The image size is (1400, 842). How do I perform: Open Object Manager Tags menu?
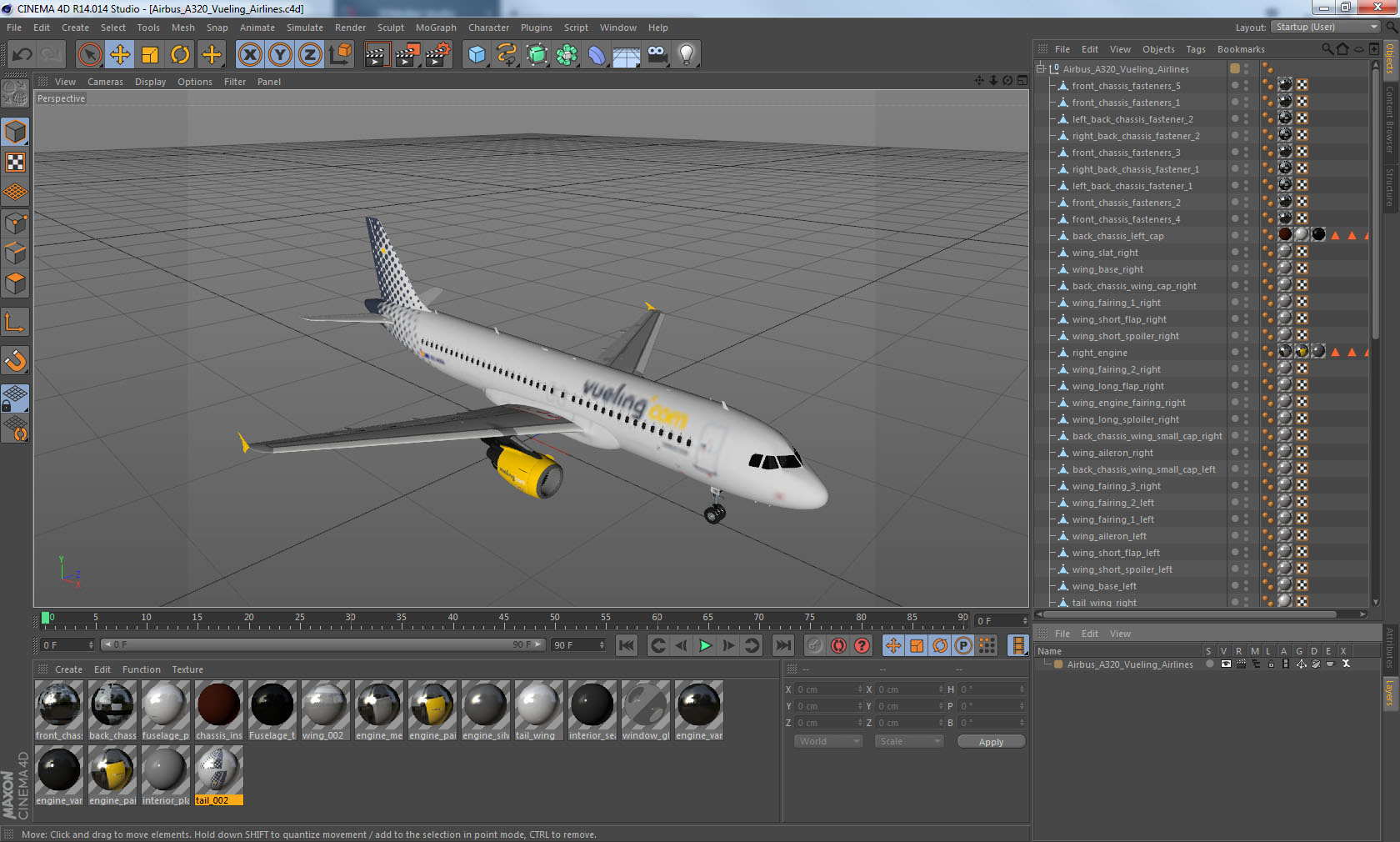pos(1196,49)
